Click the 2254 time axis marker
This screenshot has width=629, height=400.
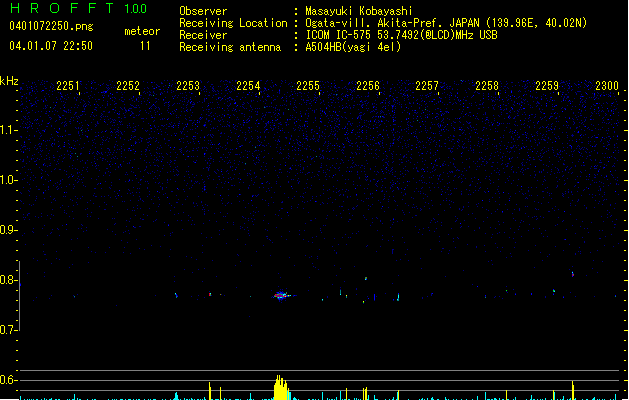(x=248, y=86)
